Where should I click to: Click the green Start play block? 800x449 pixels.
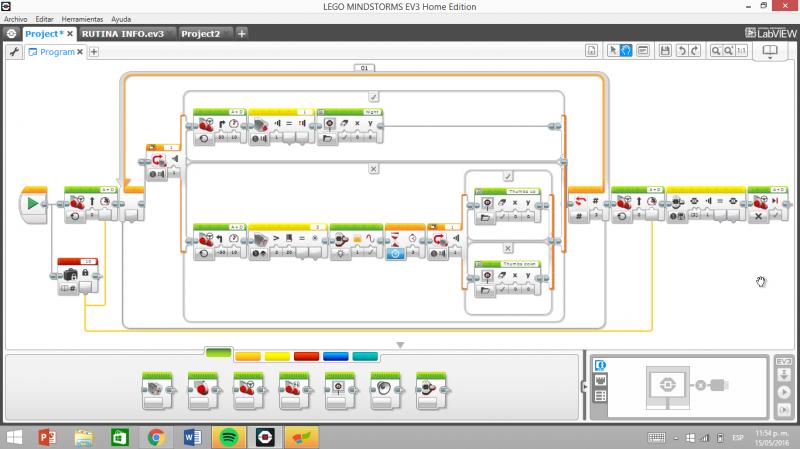pyautogui.click(x=34, y=204)
